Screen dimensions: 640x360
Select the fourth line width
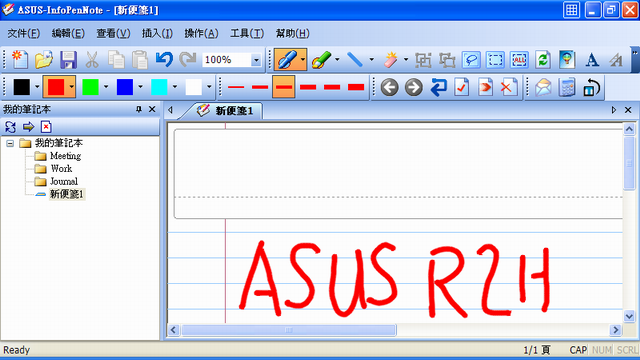(x=308, y=87)
